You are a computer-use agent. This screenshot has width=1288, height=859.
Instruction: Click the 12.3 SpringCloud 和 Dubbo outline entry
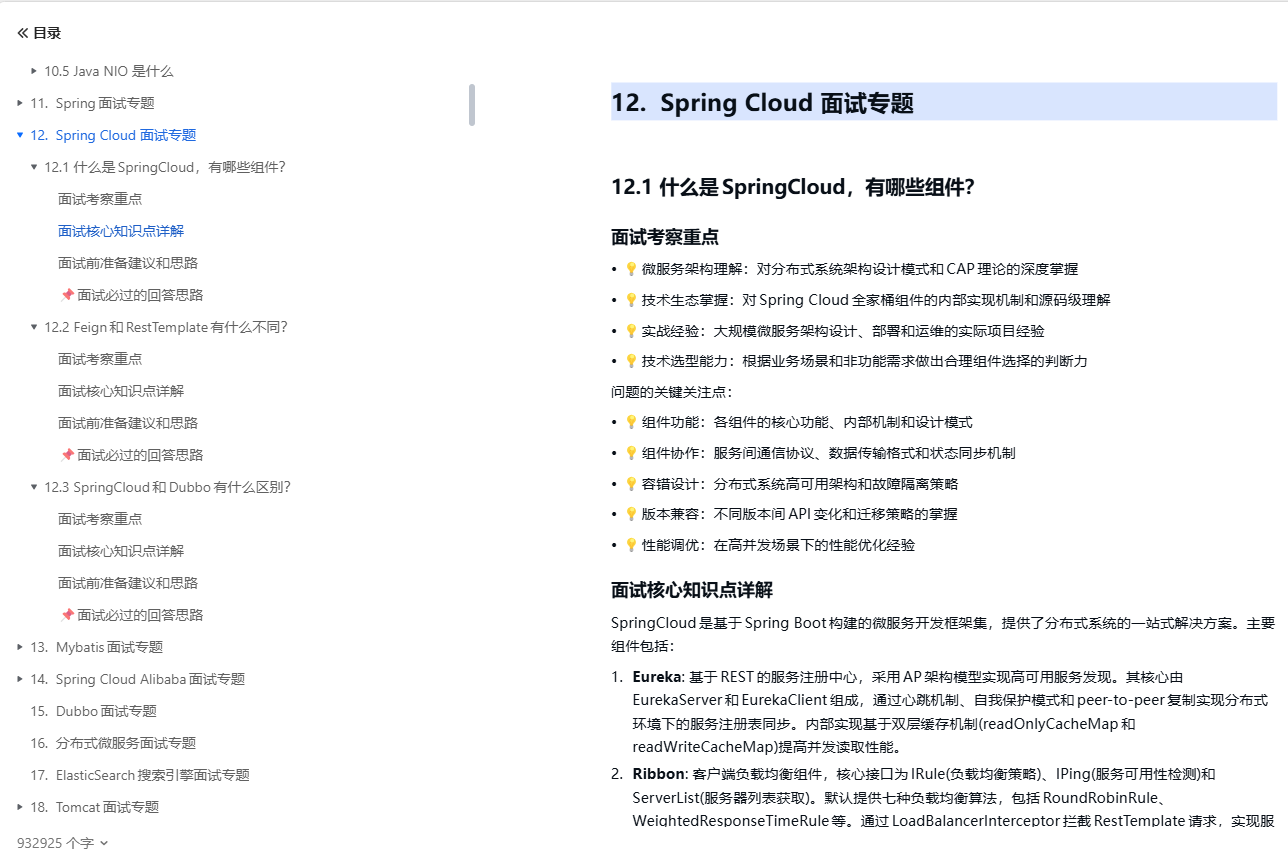[x=168, y=487]
